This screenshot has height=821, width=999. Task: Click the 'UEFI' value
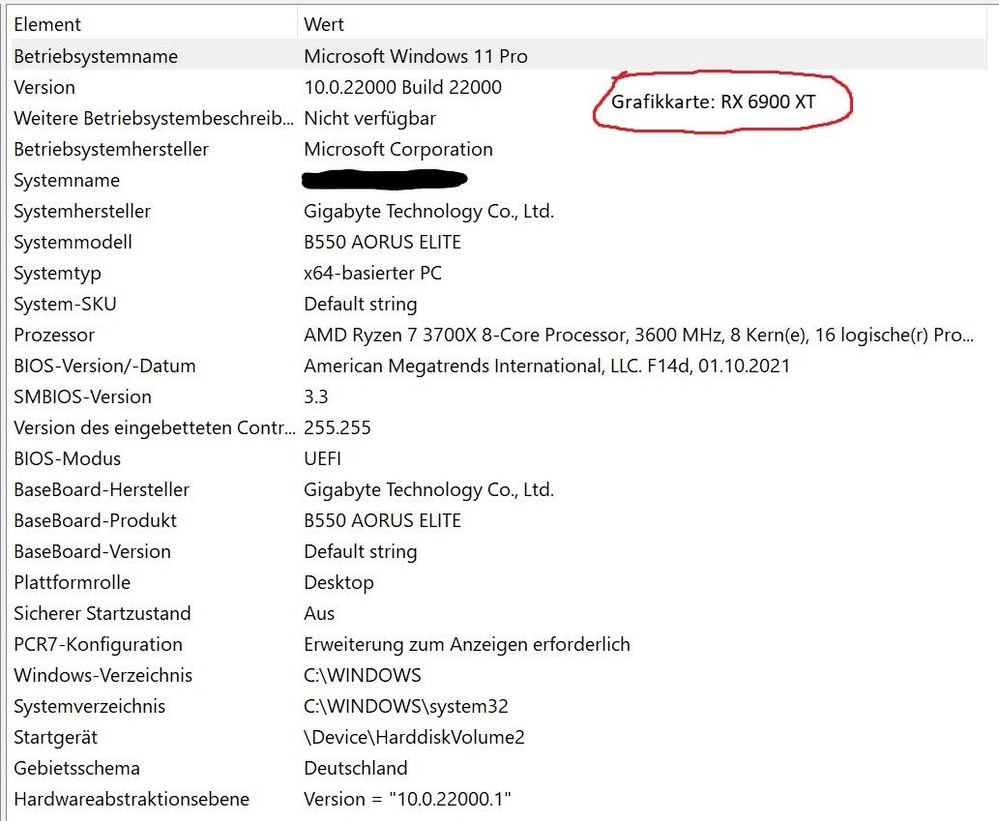(x=322, y=459)
